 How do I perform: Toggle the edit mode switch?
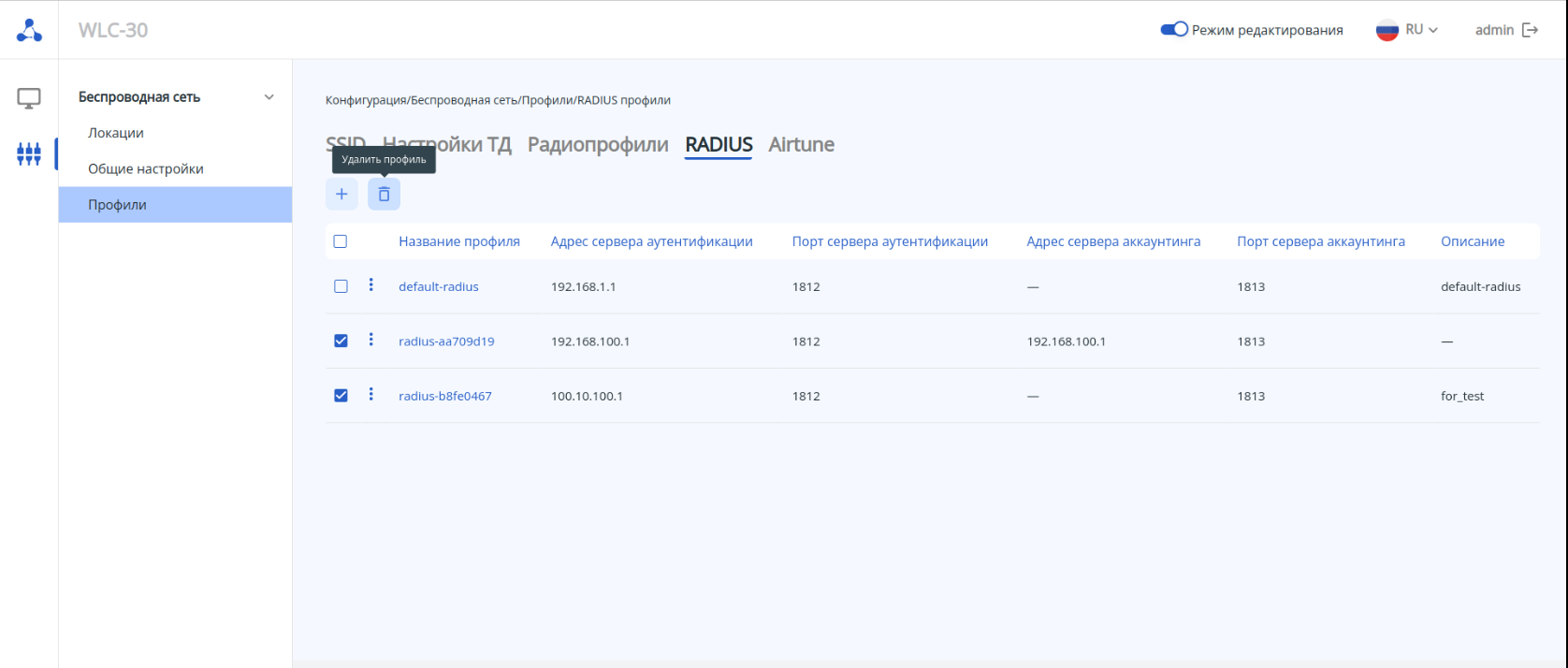(x=1174, y=30)
